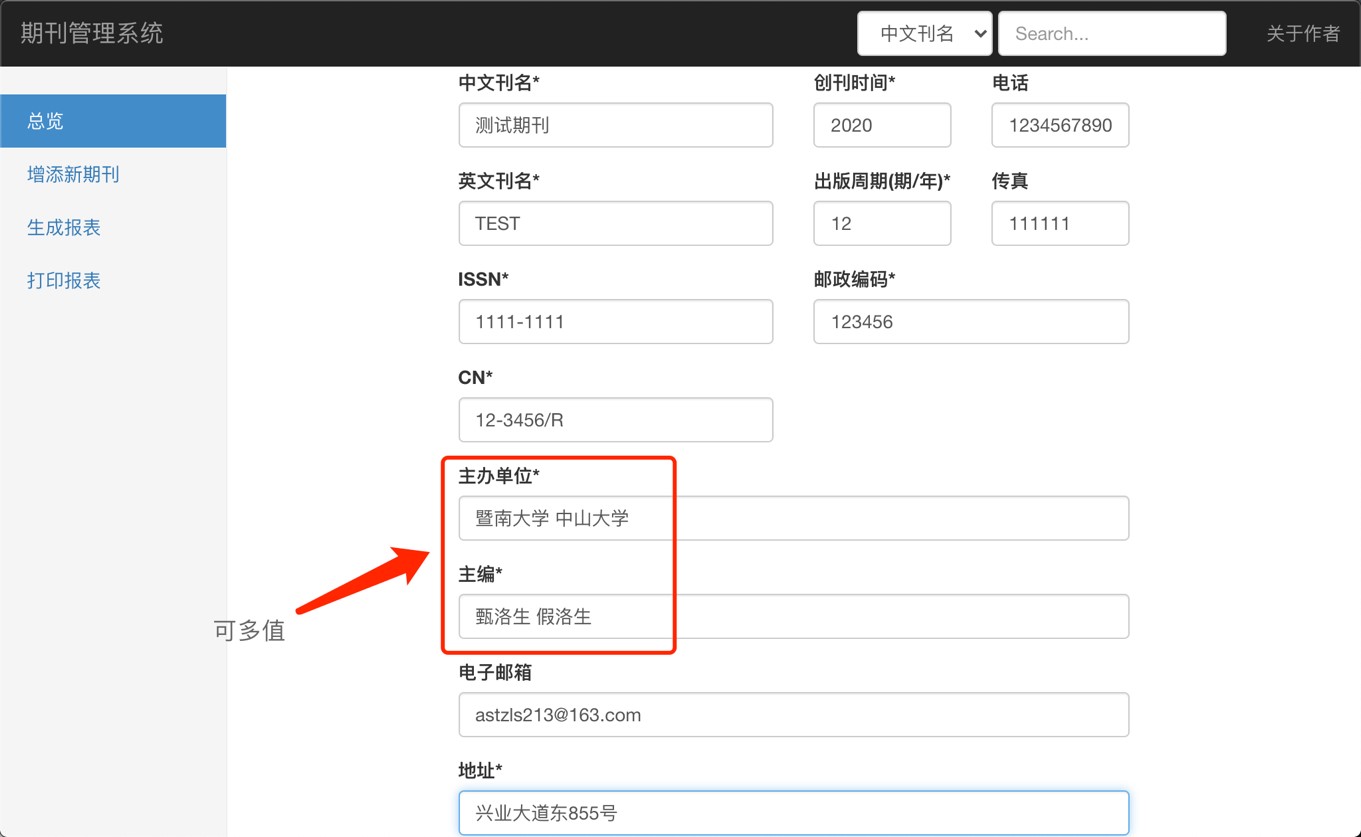Select 总览 in the sidebar
Viewport: 1361px width, 837px height.
(113, 121)
